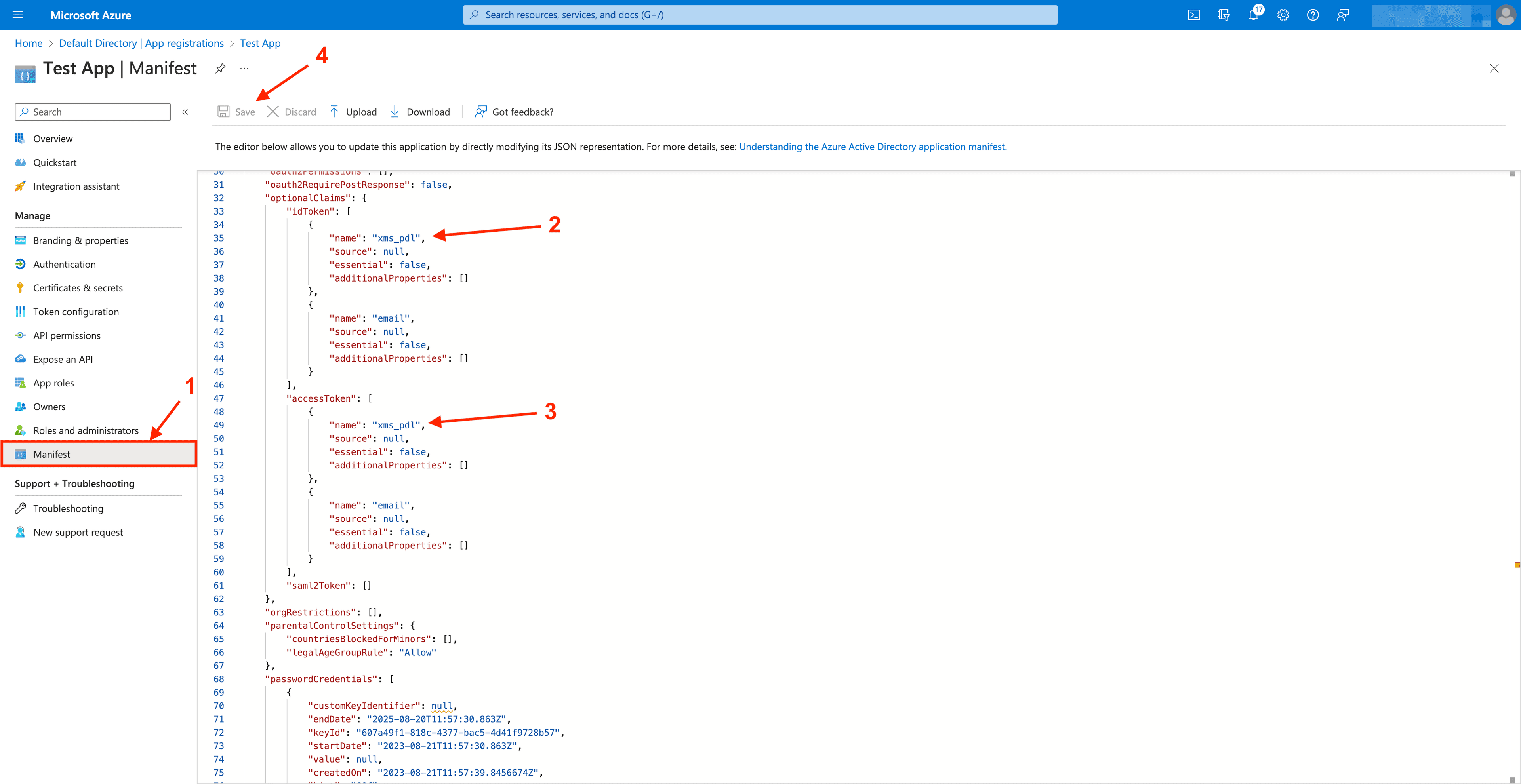Open Understanding the Azure AD application manifest link
The height and width of the screenshot is (784, 1521).
coord(873,147)
